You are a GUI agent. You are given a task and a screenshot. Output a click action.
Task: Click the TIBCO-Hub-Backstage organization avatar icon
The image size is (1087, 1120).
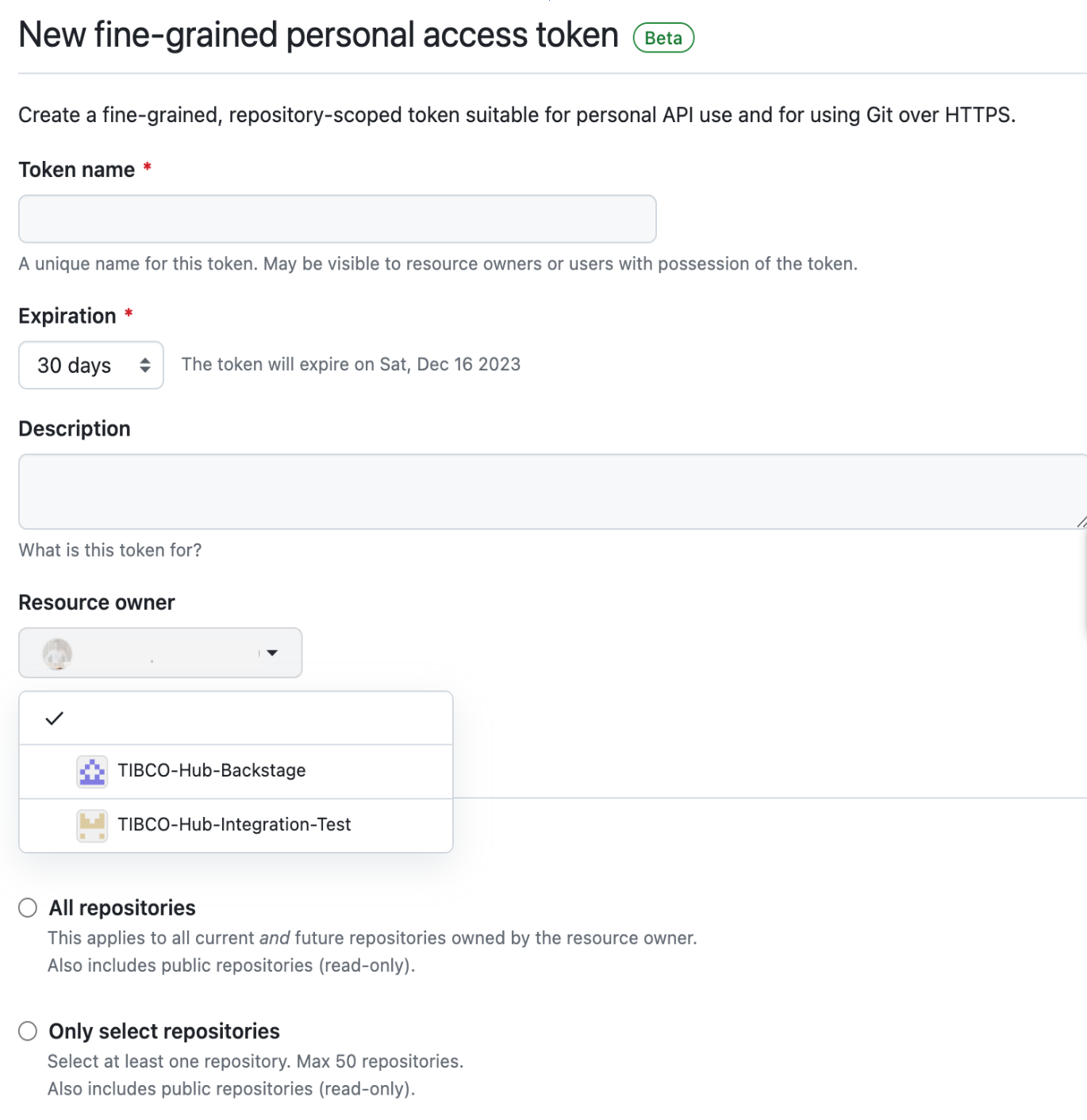92,771
